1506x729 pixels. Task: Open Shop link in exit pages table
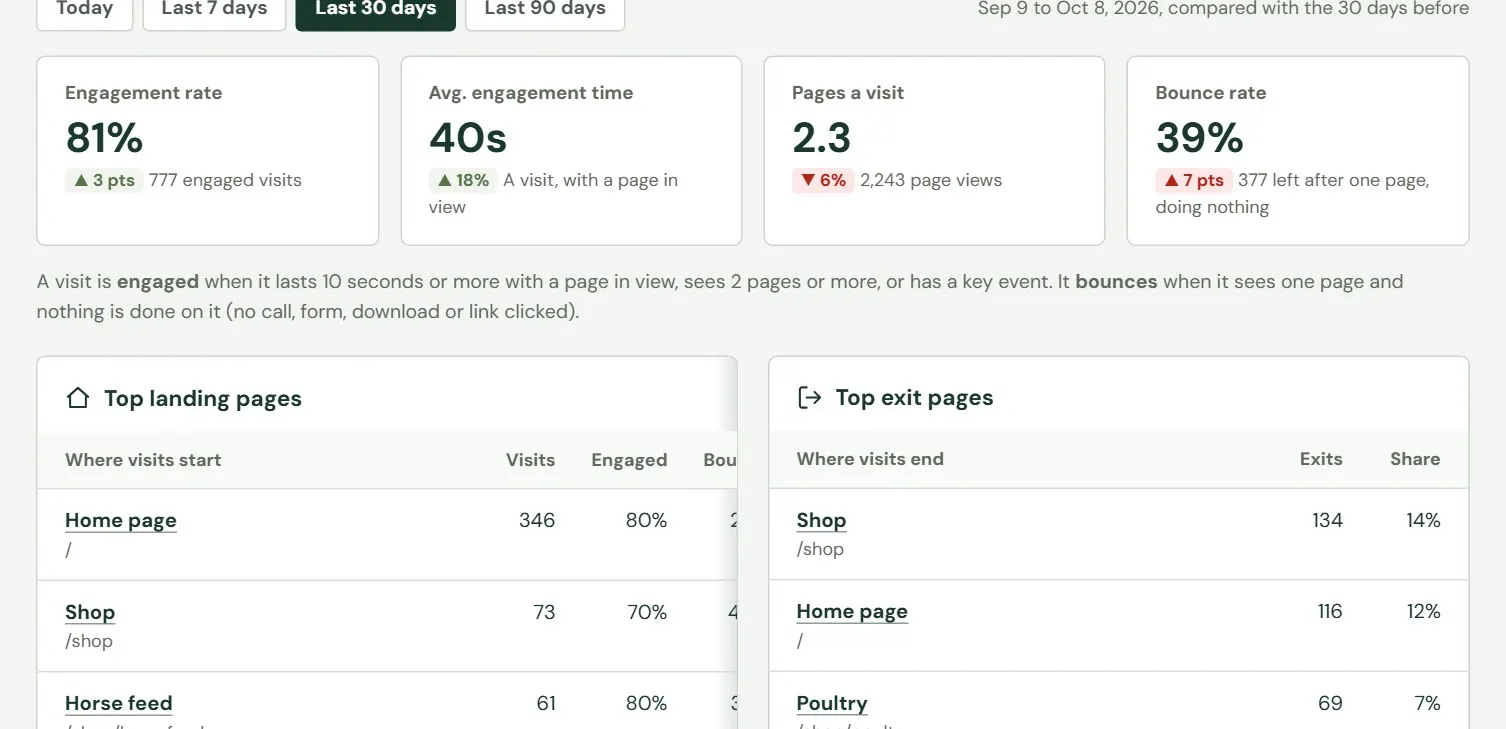[821, 520]
